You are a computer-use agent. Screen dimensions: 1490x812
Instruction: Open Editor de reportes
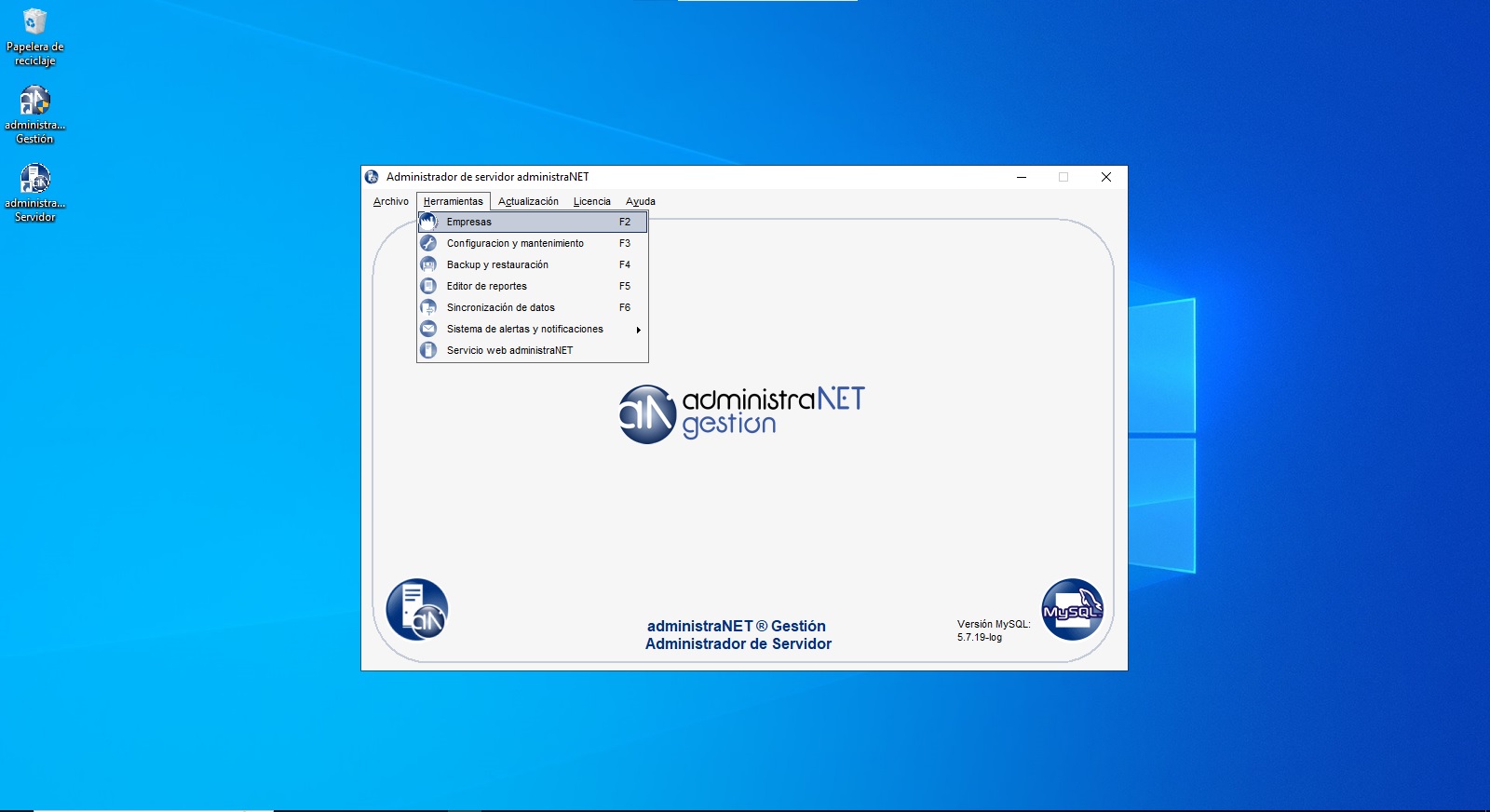[x=532, y=286]
